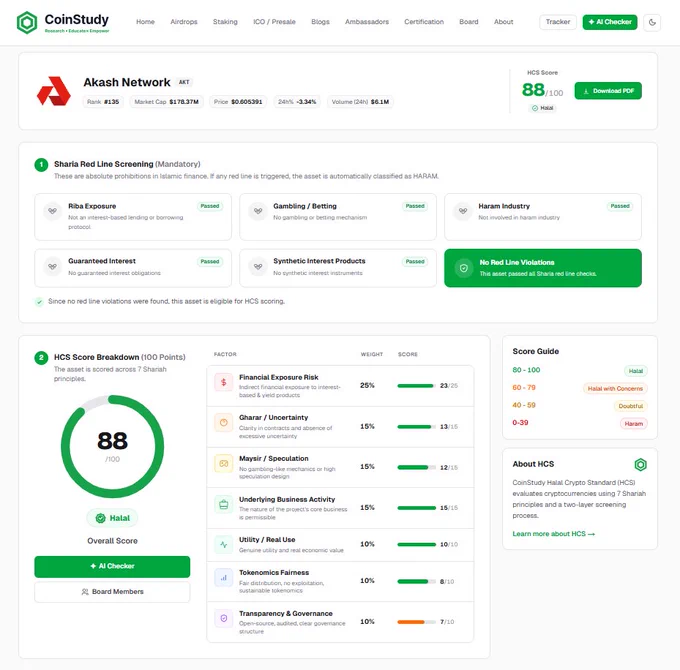Click Financial Exposure Risk dollar icon
The height and width of the screenshot is (670, 680).
click(223, 382)
